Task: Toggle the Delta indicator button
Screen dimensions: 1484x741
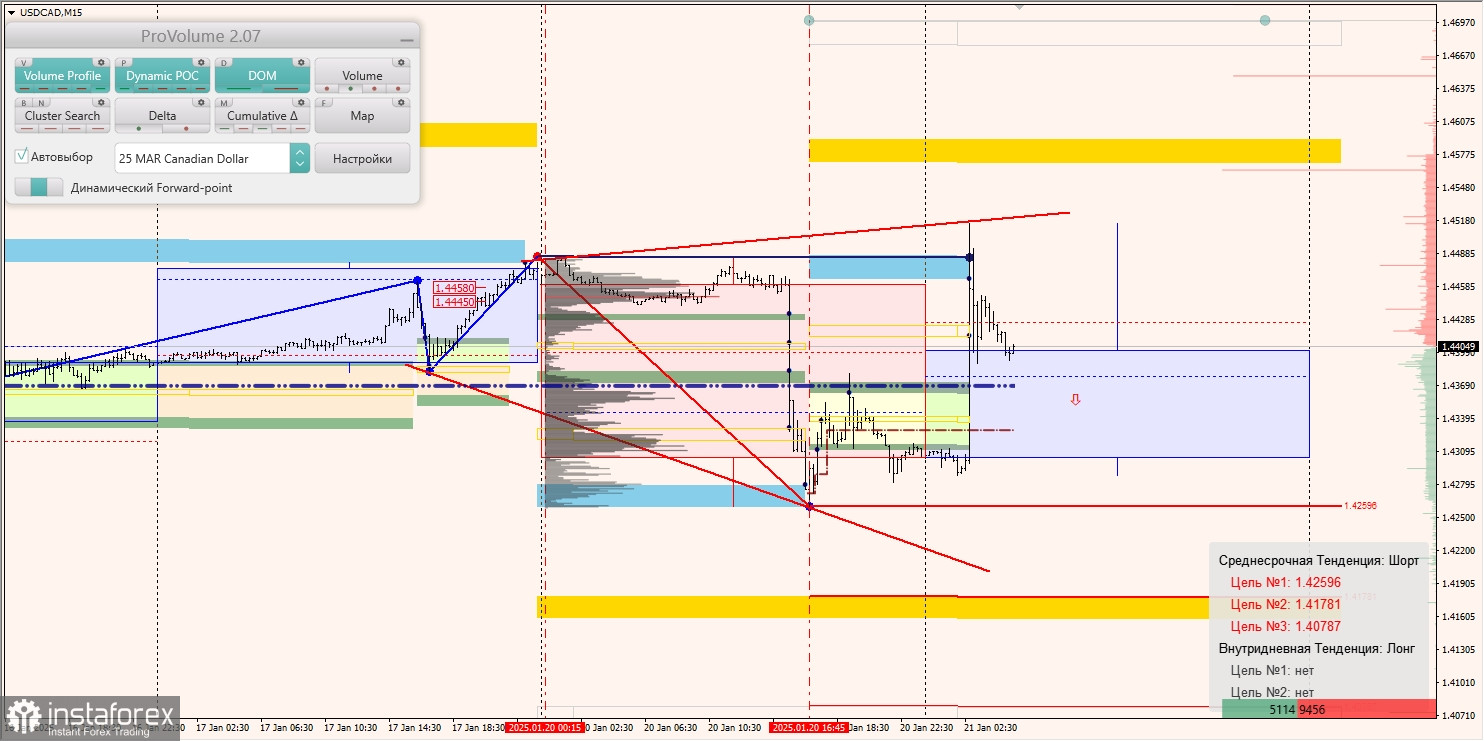Action: point(162,116)
